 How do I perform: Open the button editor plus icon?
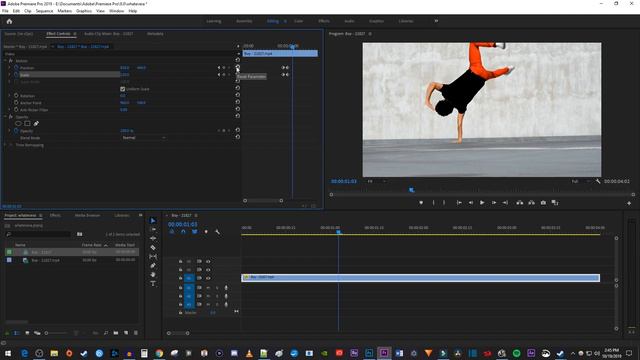click(x=629, y=203)
